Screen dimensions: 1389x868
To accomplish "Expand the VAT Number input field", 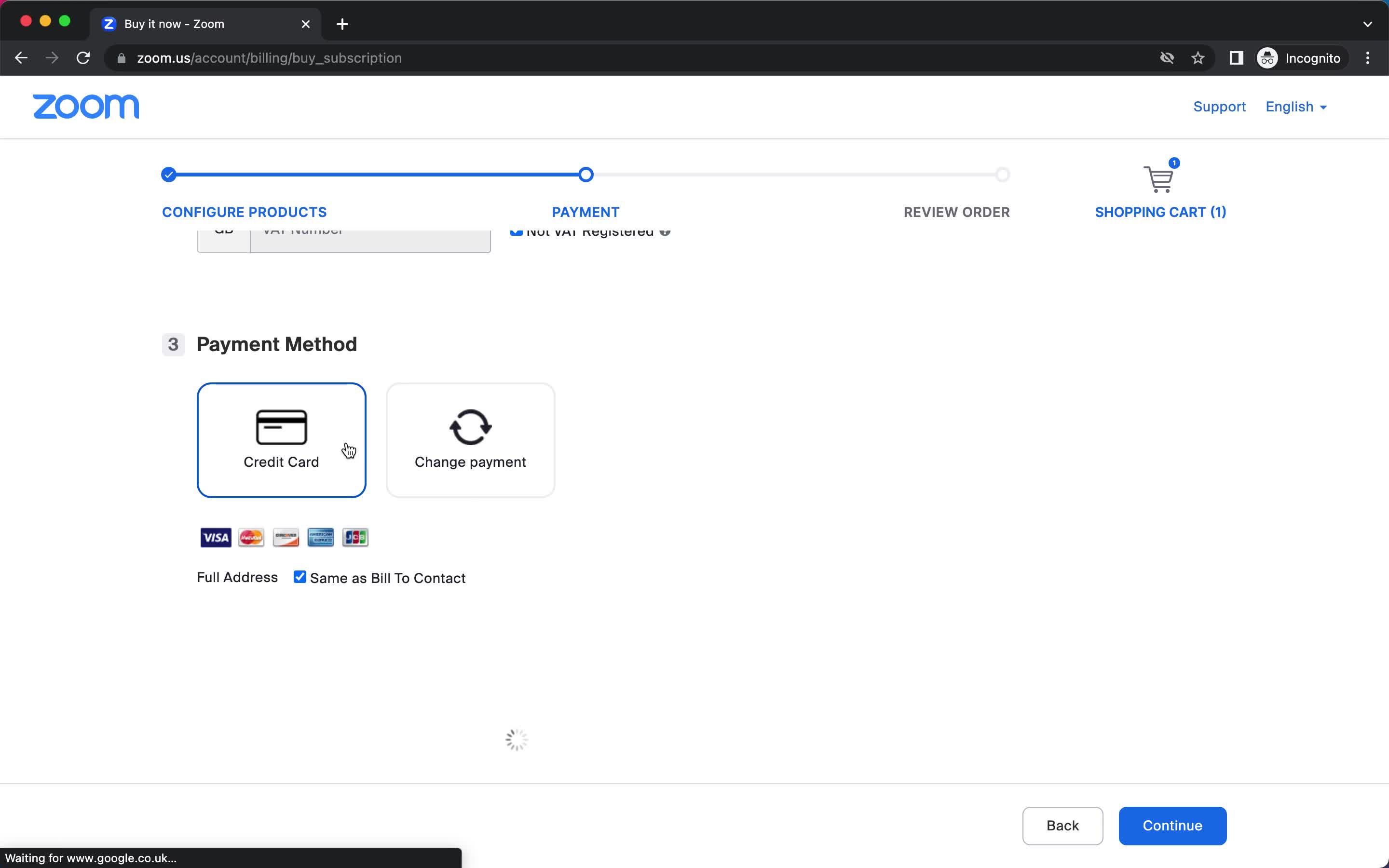I will pyautogui.click(x=370, y=231).
